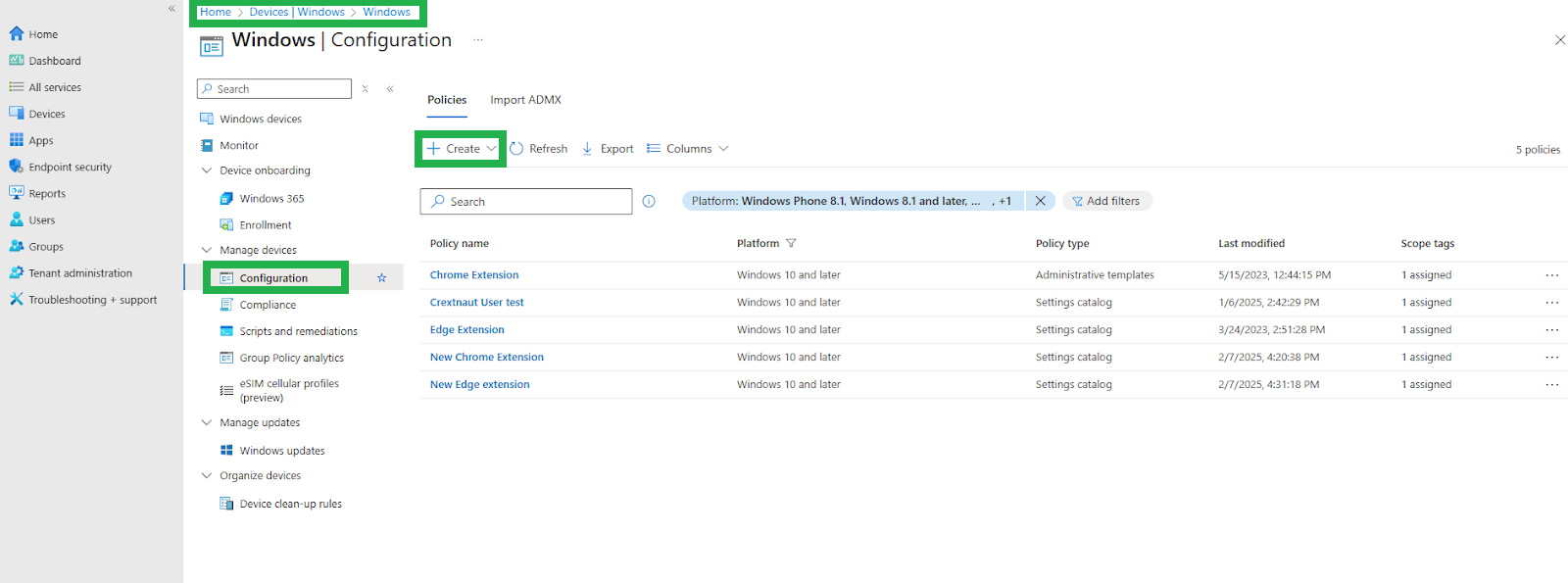1568x583 pixels.
Task: Click the policy search field
Action: tap(526, 201)
